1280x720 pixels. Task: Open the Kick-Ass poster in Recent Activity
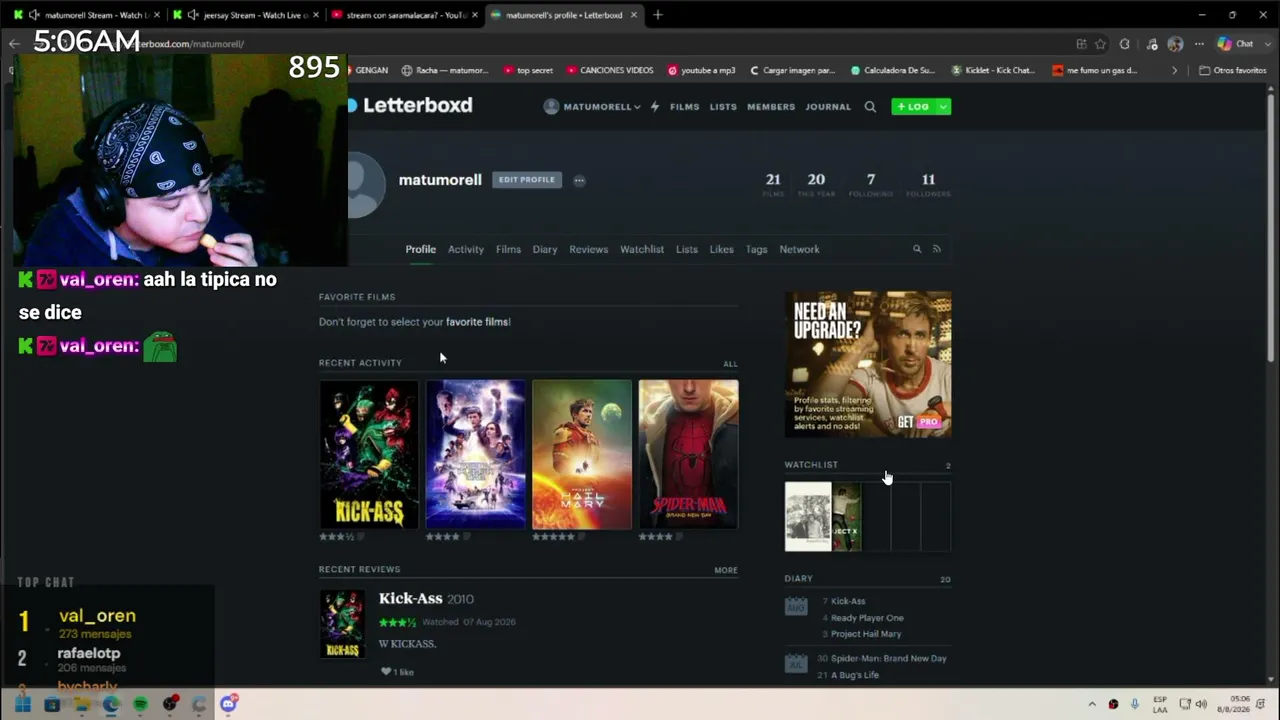369,454
